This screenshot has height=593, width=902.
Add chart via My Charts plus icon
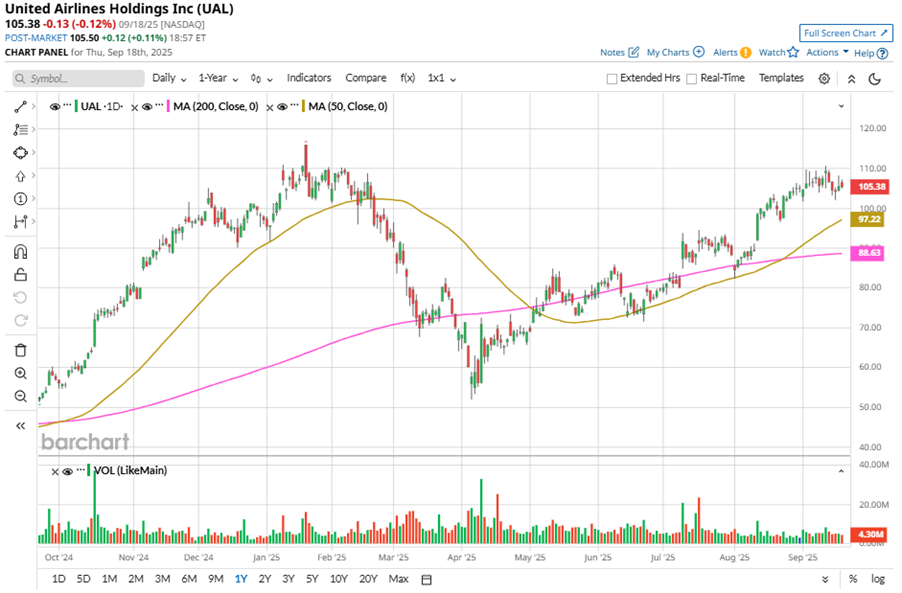click(698, 52)
